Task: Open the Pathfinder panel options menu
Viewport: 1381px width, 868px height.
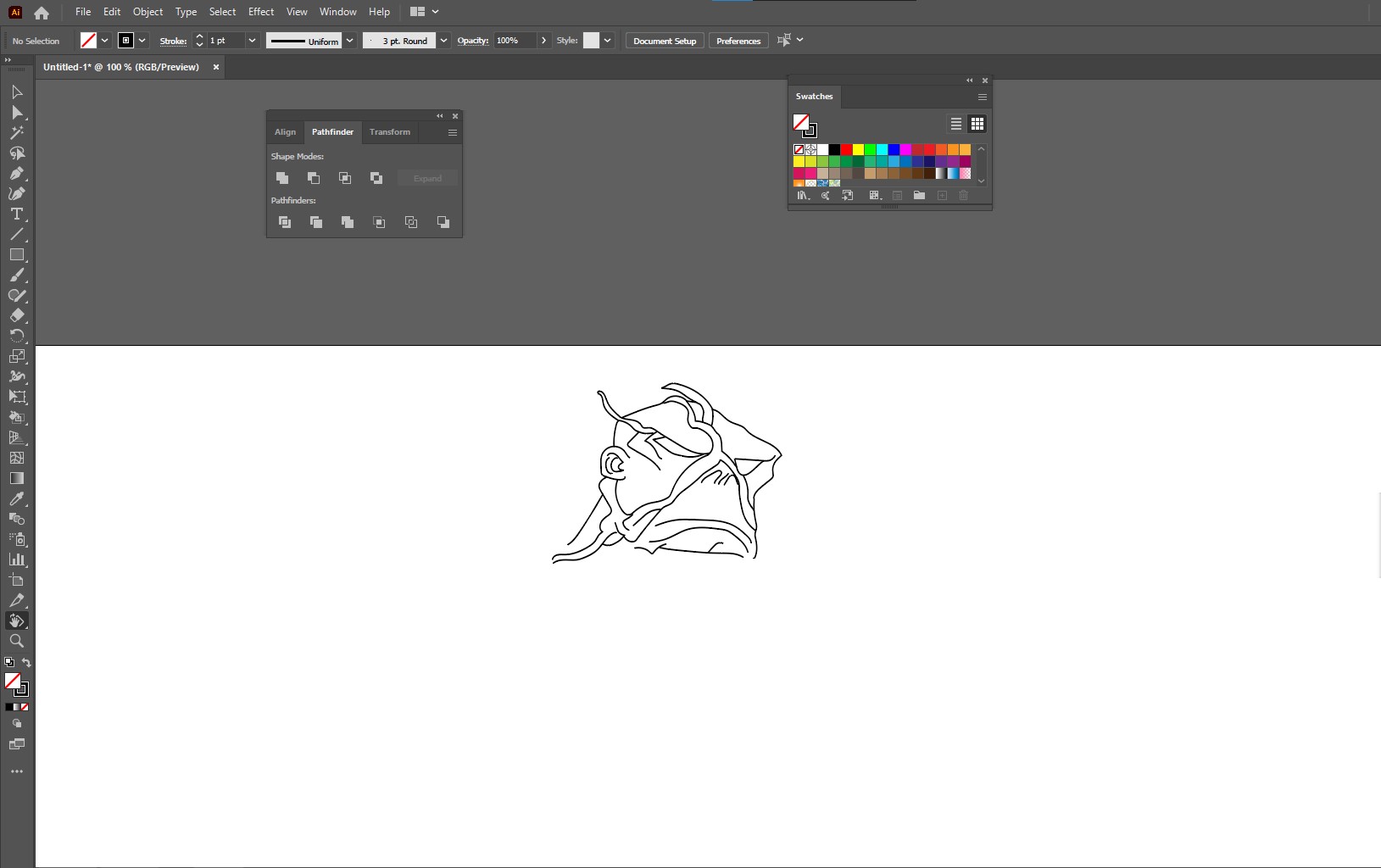Action: (x=453, y=133)
